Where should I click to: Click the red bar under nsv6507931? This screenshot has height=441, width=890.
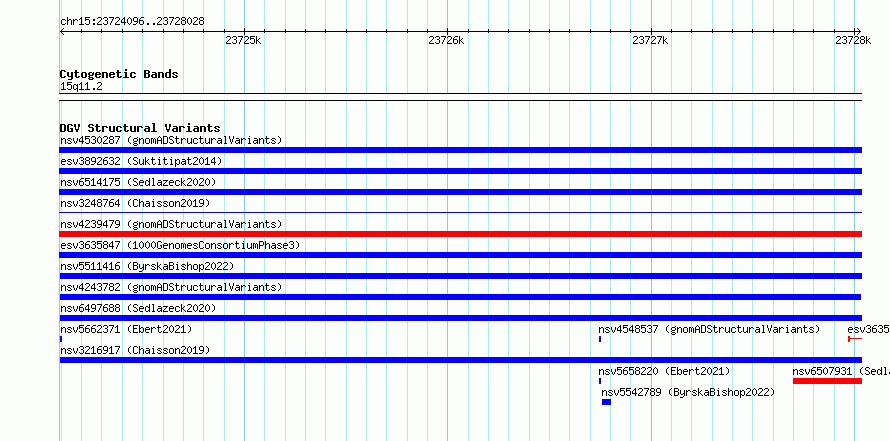(x=828, y=381)
